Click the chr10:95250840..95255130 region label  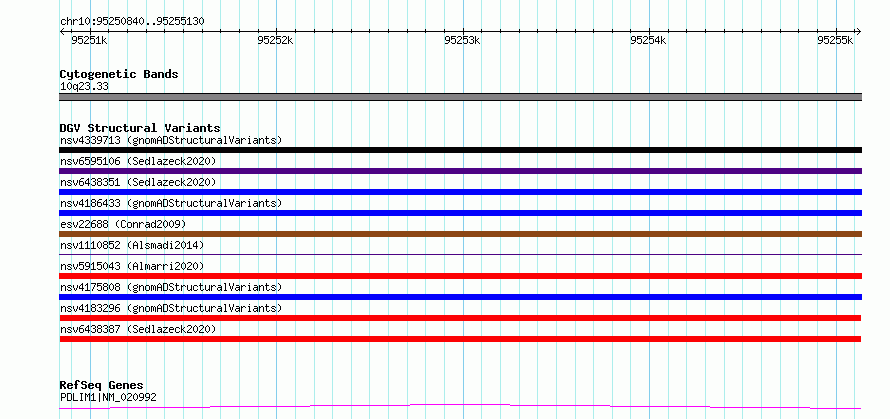click(x=132, y=22)
